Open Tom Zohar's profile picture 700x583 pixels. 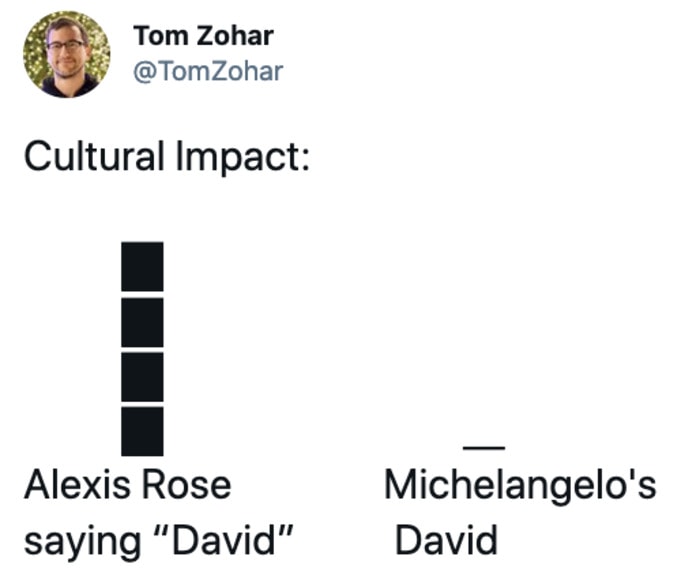67,54
